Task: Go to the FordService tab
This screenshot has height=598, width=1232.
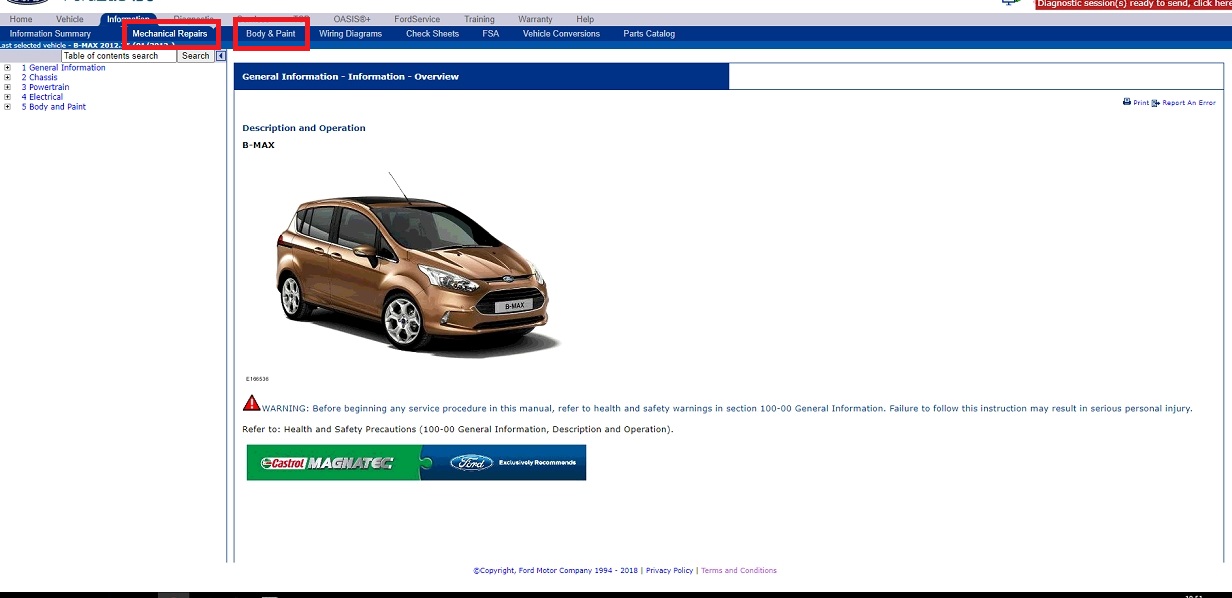Action: pyautogui.click(x=417, y=19)
